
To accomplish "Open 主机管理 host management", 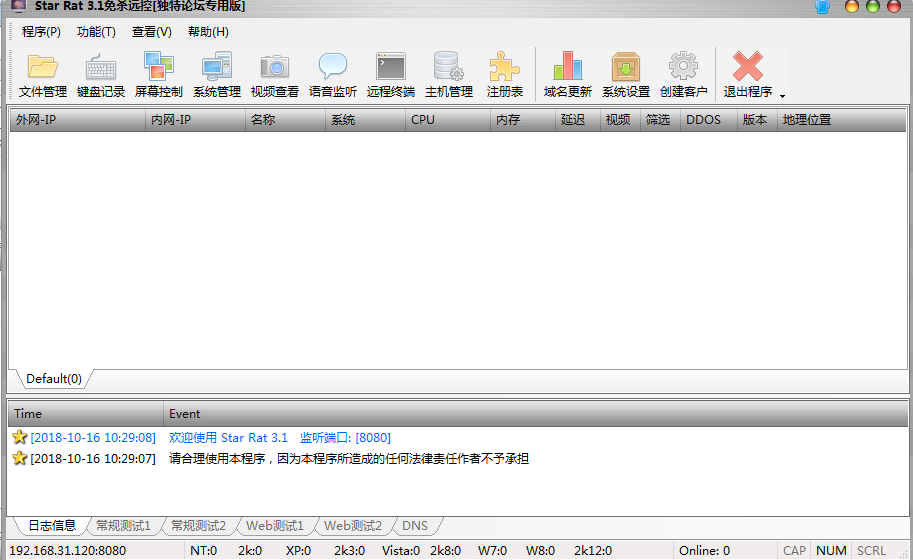I will 448,75.
